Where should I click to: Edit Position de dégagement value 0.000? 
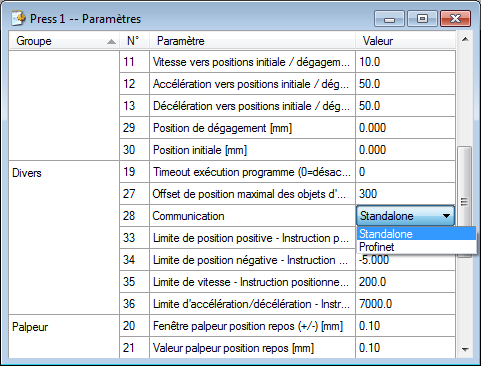(405, 128)
